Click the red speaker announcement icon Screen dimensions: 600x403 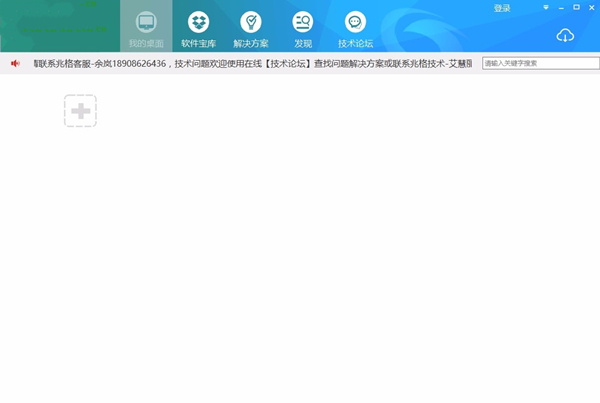click(15, 63)
